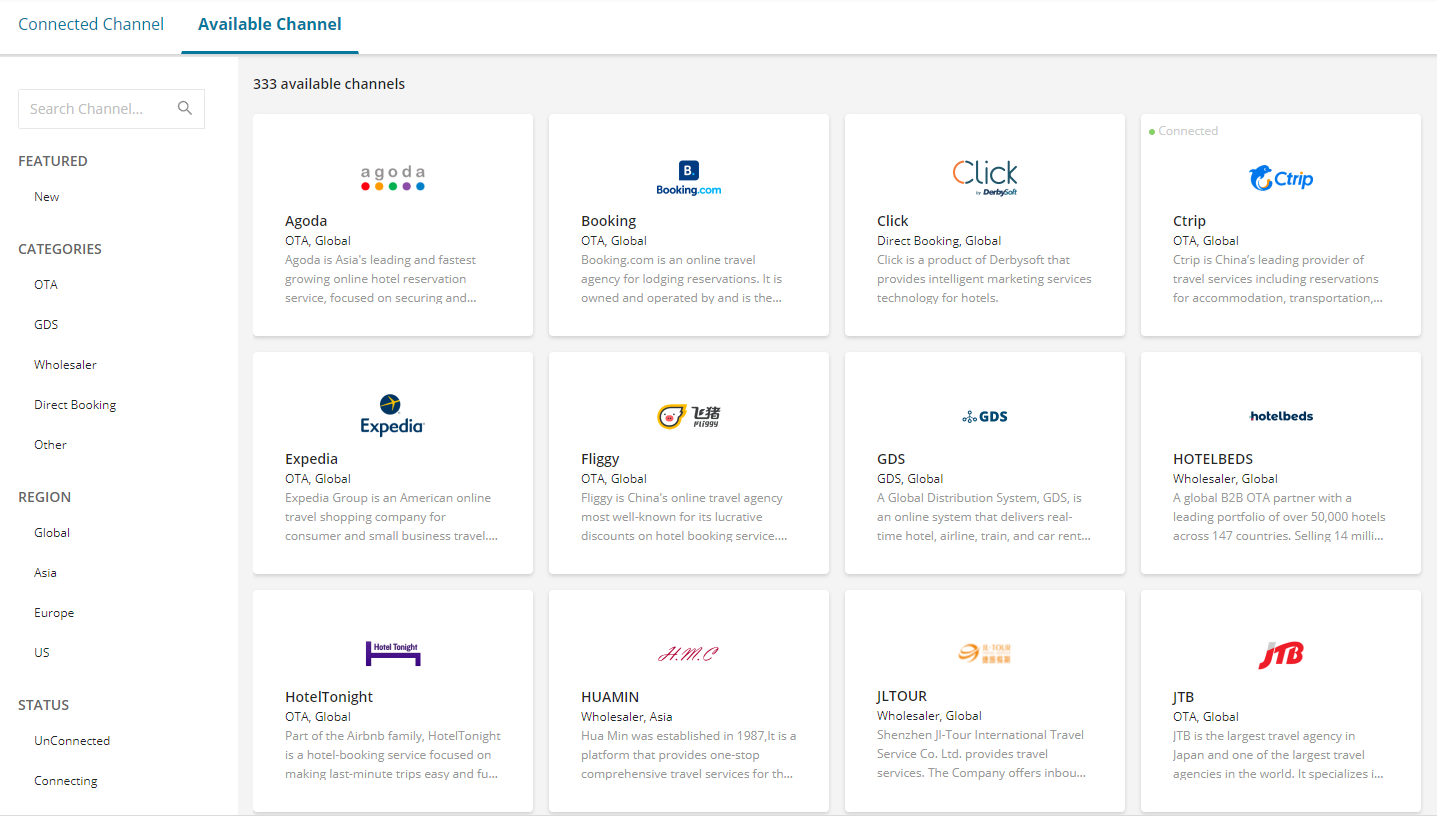Click the GDS logo
Viewport: 1437px width, 818px height.
[x=985, y=416]
